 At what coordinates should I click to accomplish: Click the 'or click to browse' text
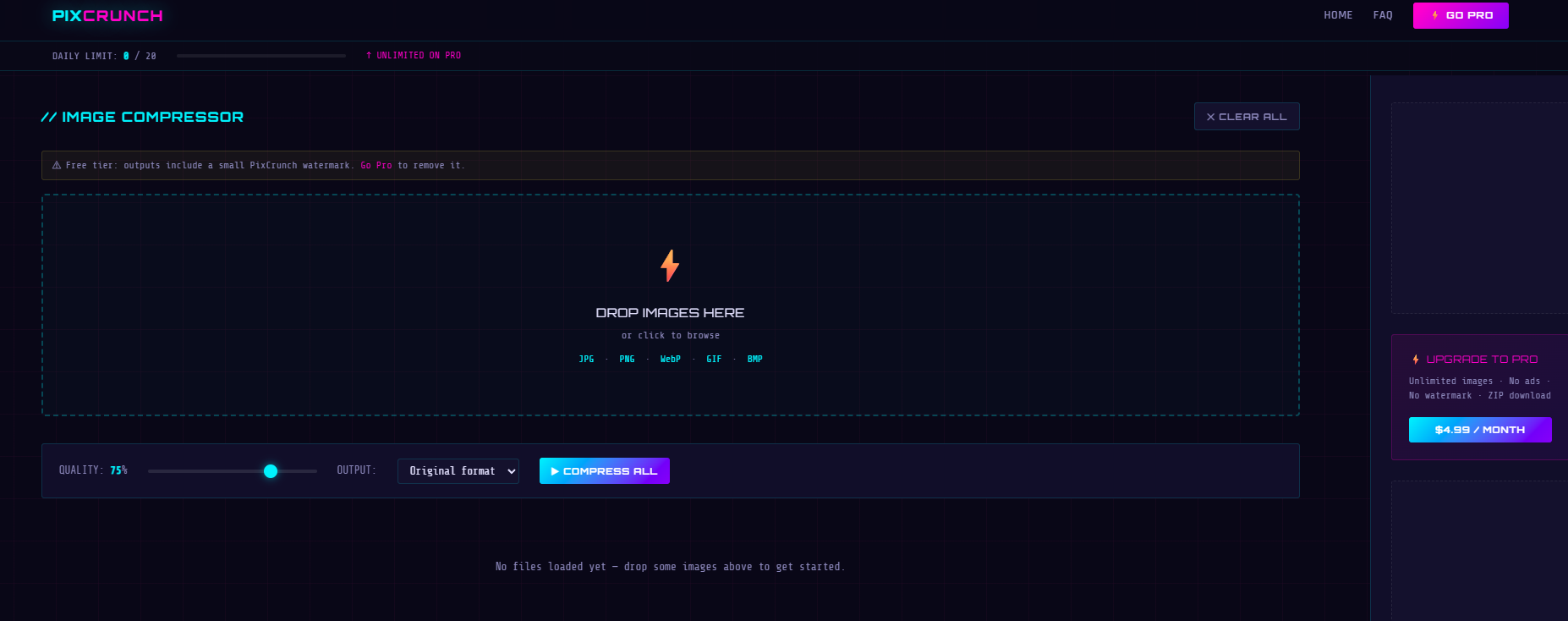coord(671,336)
